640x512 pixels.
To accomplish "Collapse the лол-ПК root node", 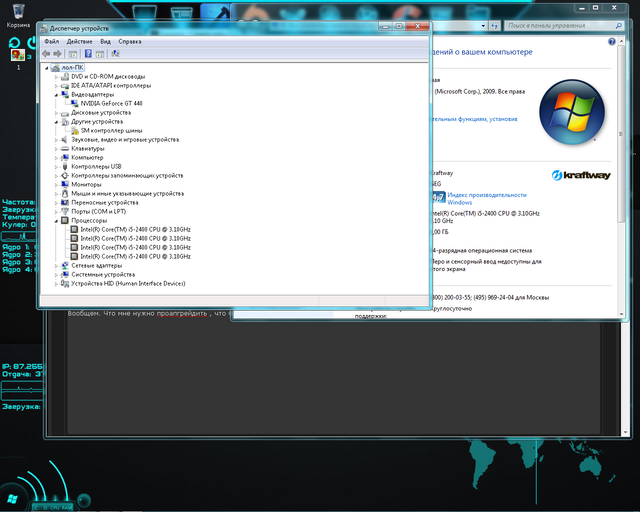I will [47, 68].
